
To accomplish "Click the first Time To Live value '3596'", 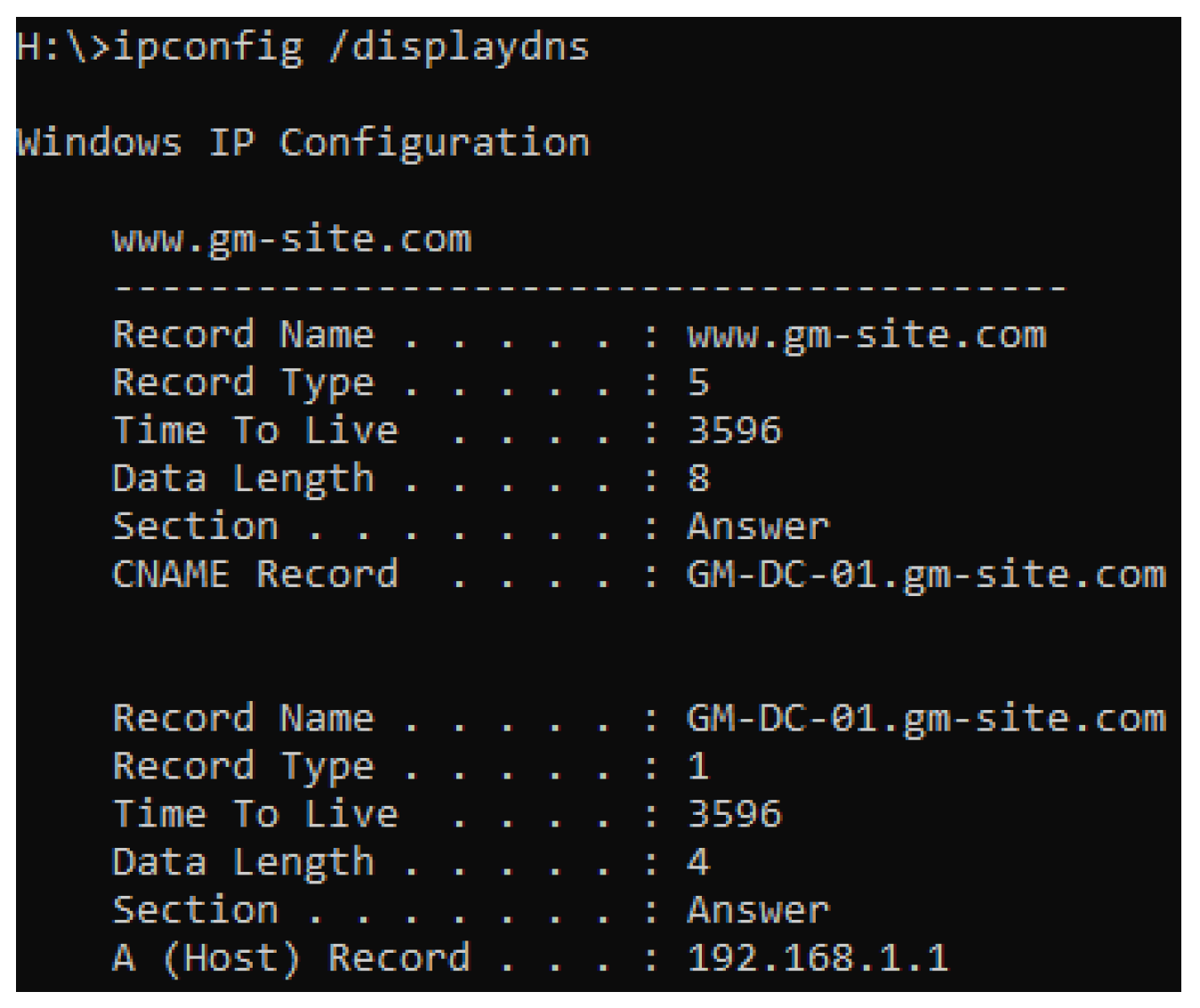I will point(735,431).
